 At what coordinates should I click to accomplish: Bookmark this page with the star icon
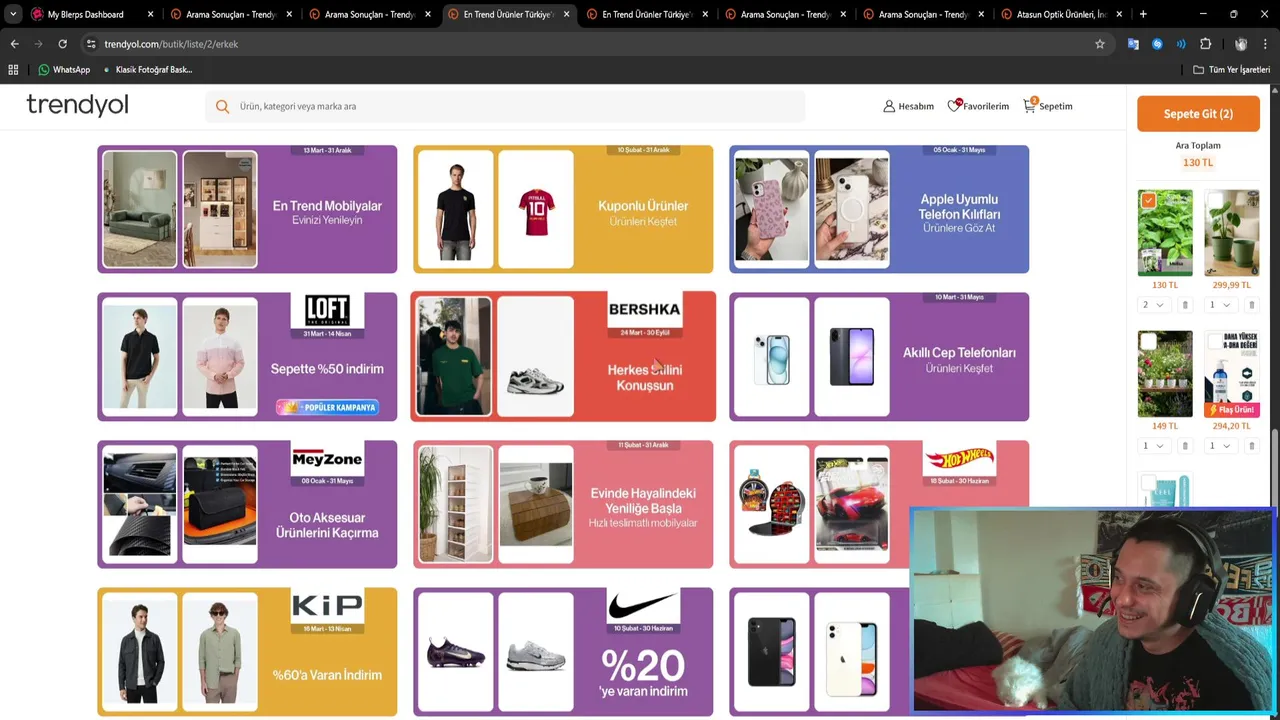tap(1100, 44)
